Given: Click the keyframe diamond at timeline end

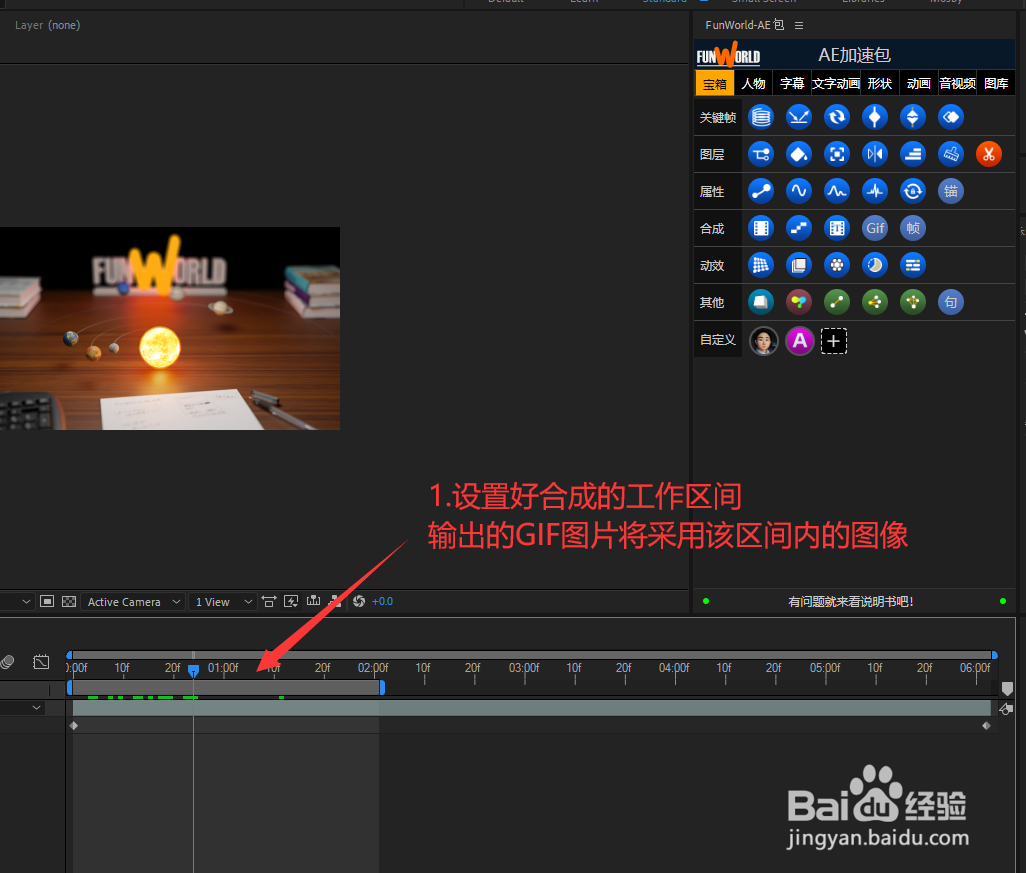Looking at the screenshot, I should point(986,726).
